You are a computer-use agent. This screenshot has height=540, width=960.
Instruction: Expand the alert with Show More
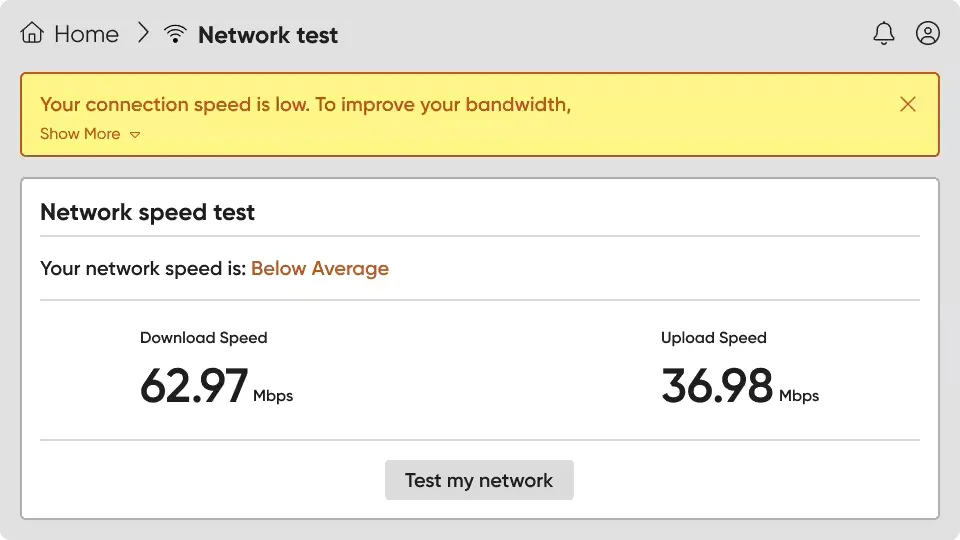(80, 134)
